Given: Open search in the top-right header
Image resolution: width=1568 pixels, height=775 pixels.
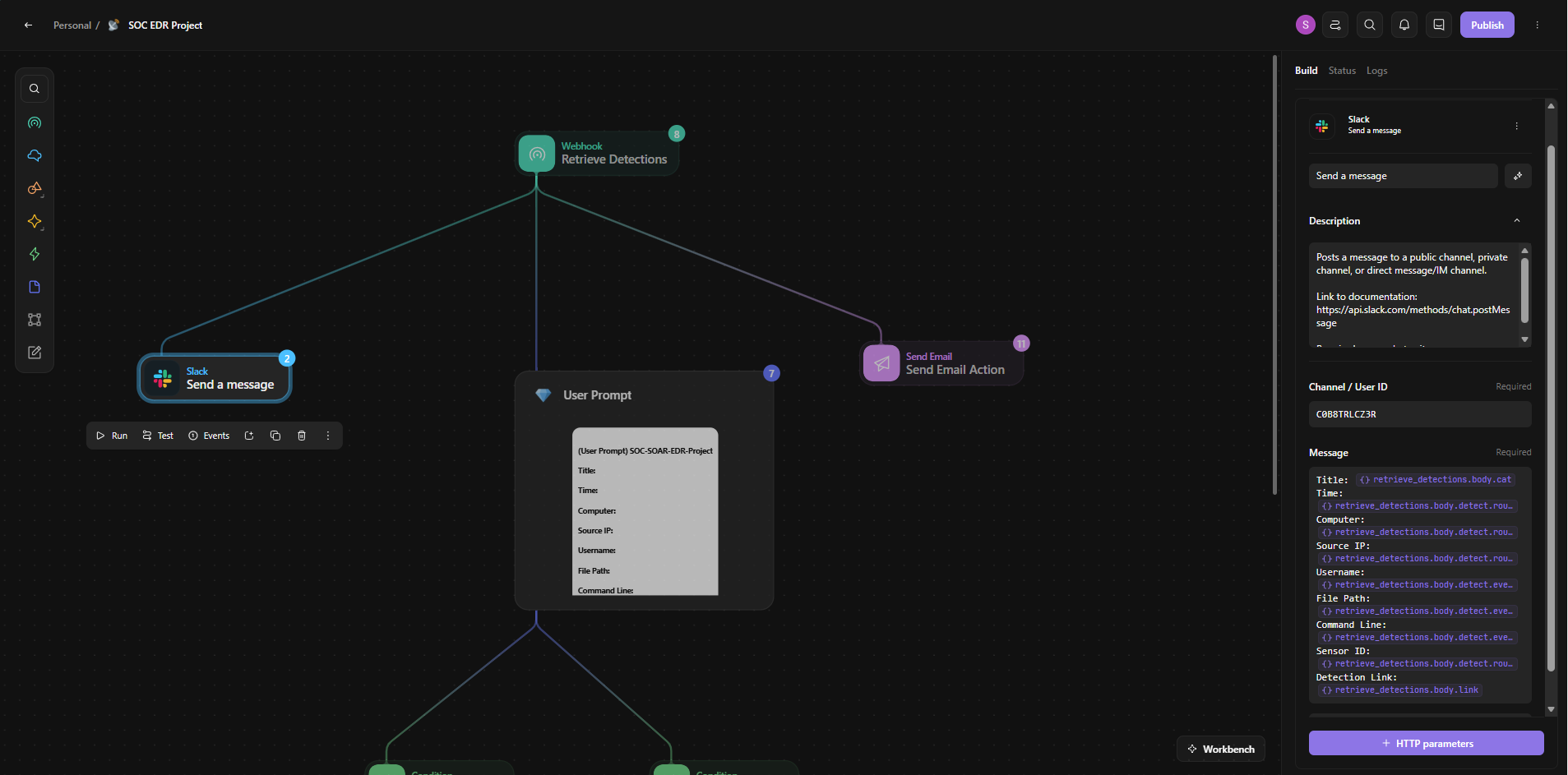Looking at the screenshot, I should [x=1370, y=25].
